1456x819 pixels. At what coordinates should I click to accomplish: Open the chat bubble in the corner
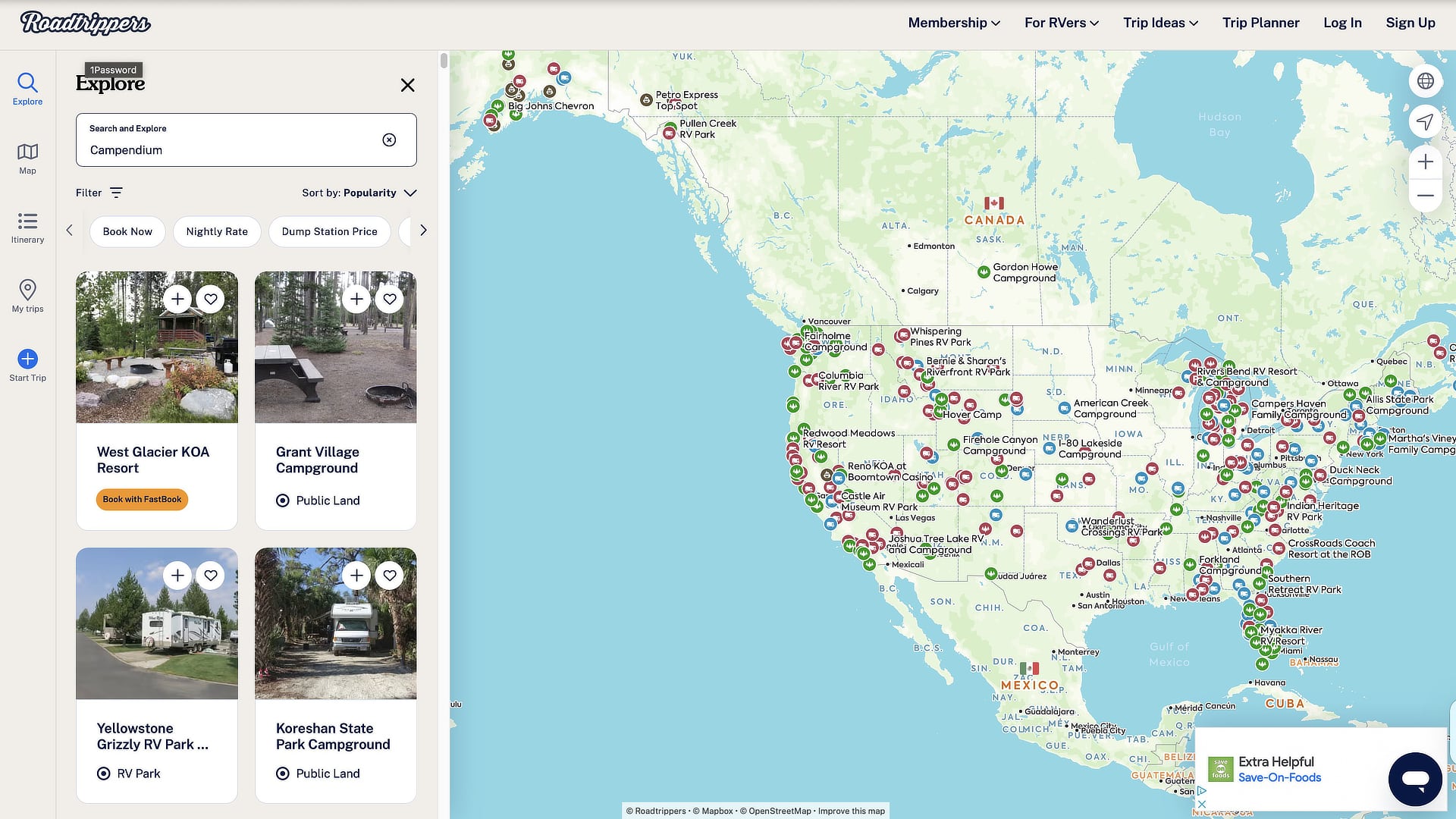(1414, 779)
